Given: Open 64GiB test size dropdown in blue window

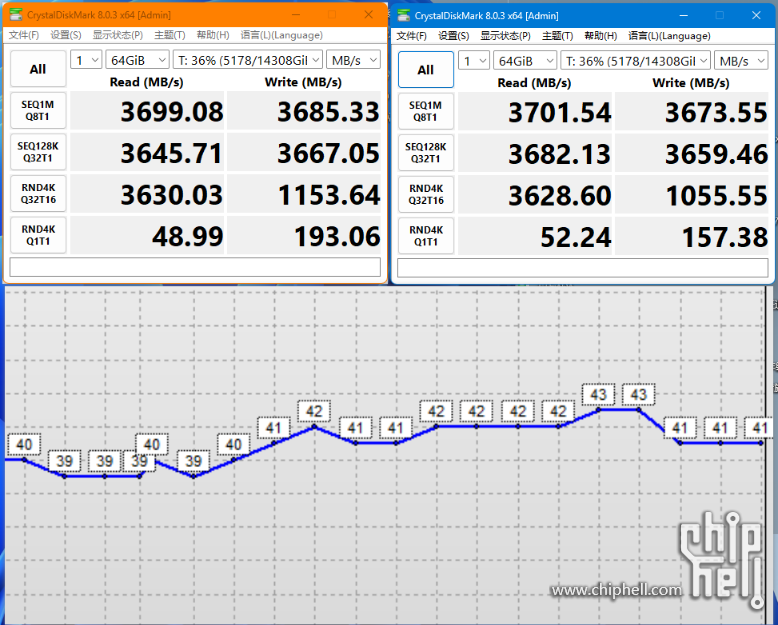Looking at the screenshot, I should [525, 61].
